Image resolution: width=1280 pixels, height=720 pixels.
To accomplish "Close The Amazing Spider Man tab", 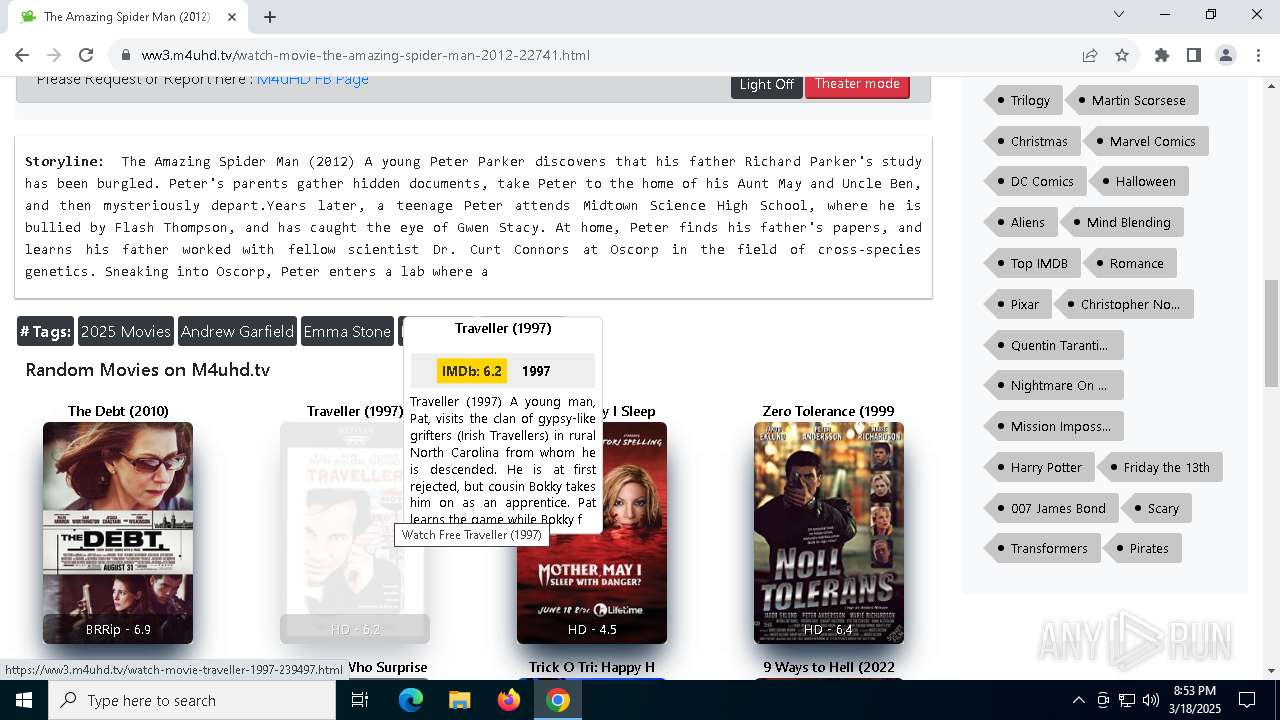I will pyautogui.click(x=232, y=17).
